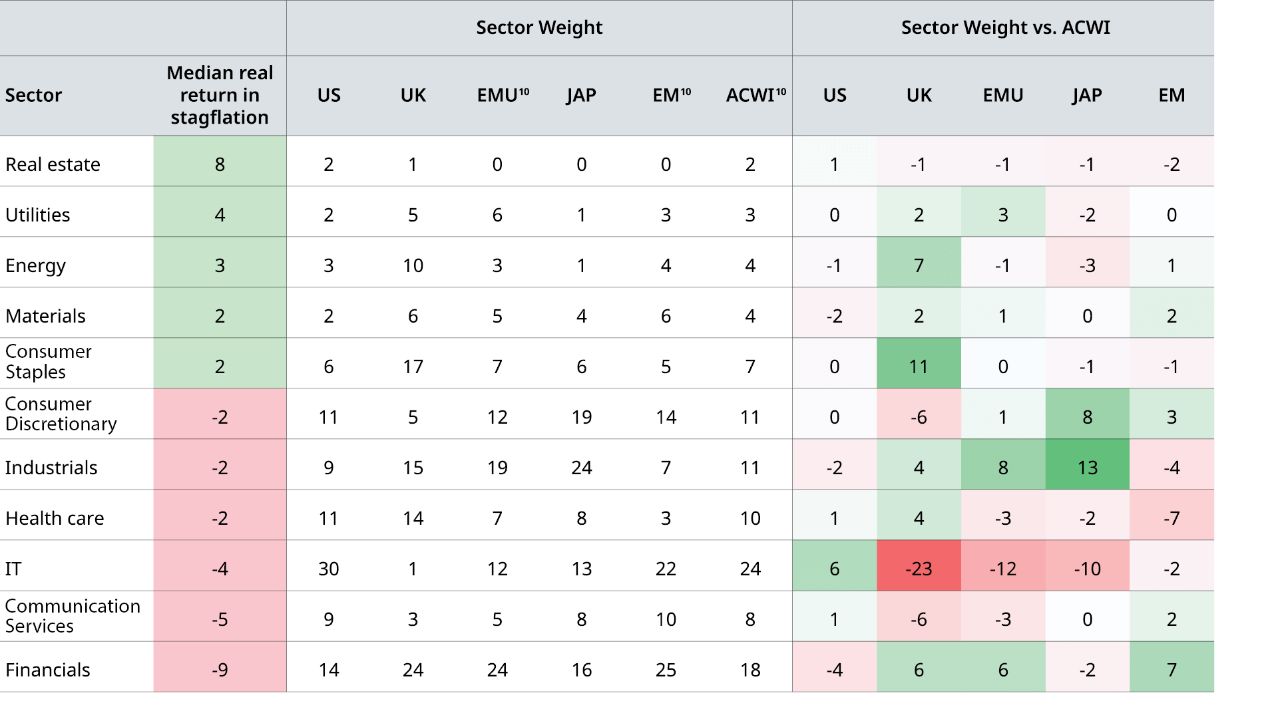Select the Real estate row label

pyautogui.click(x=53, y=165)
